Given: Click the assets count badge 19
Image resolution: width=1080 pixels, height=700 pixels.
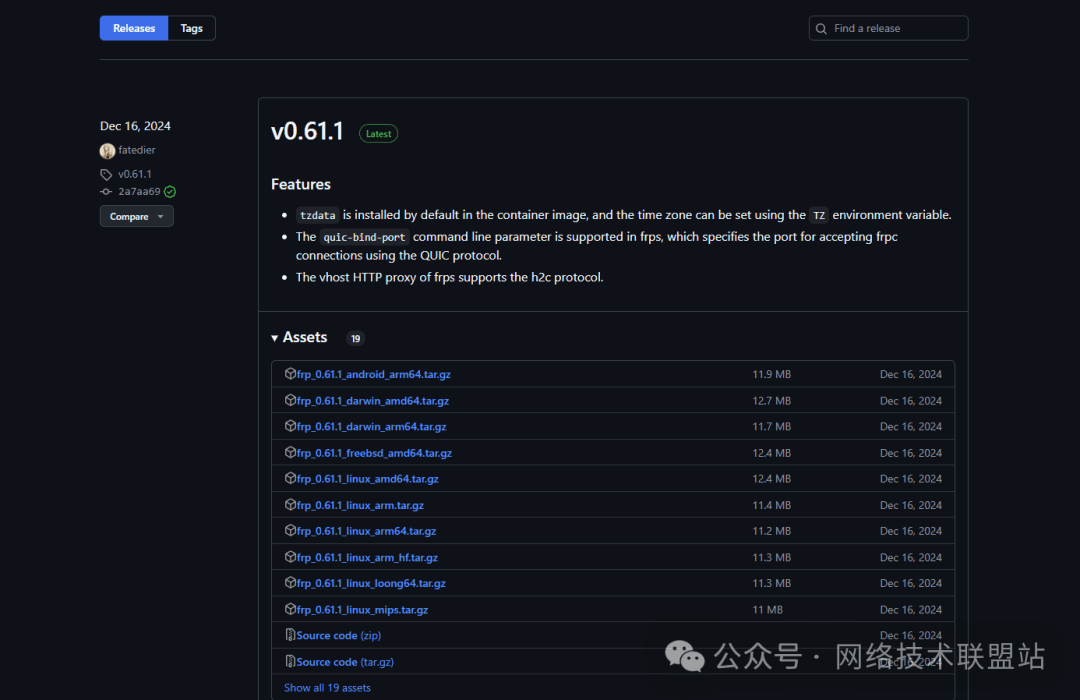Looking at the screenshot, I should tap(355, 338).
